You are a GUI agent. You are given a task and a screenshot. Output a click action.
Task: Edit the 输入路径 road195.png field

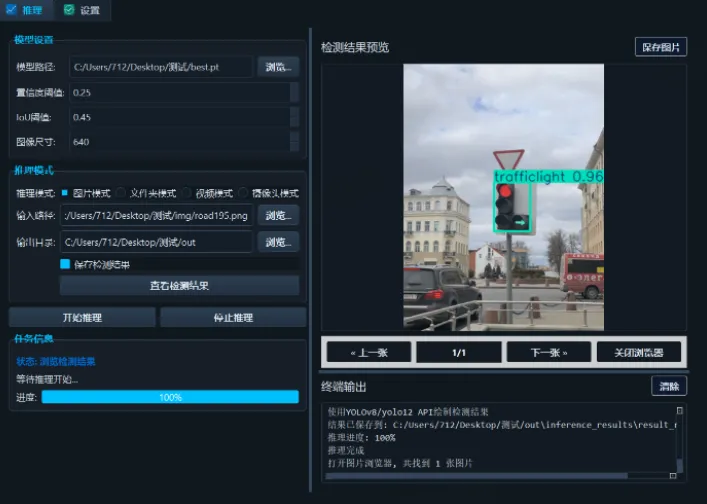156,215
